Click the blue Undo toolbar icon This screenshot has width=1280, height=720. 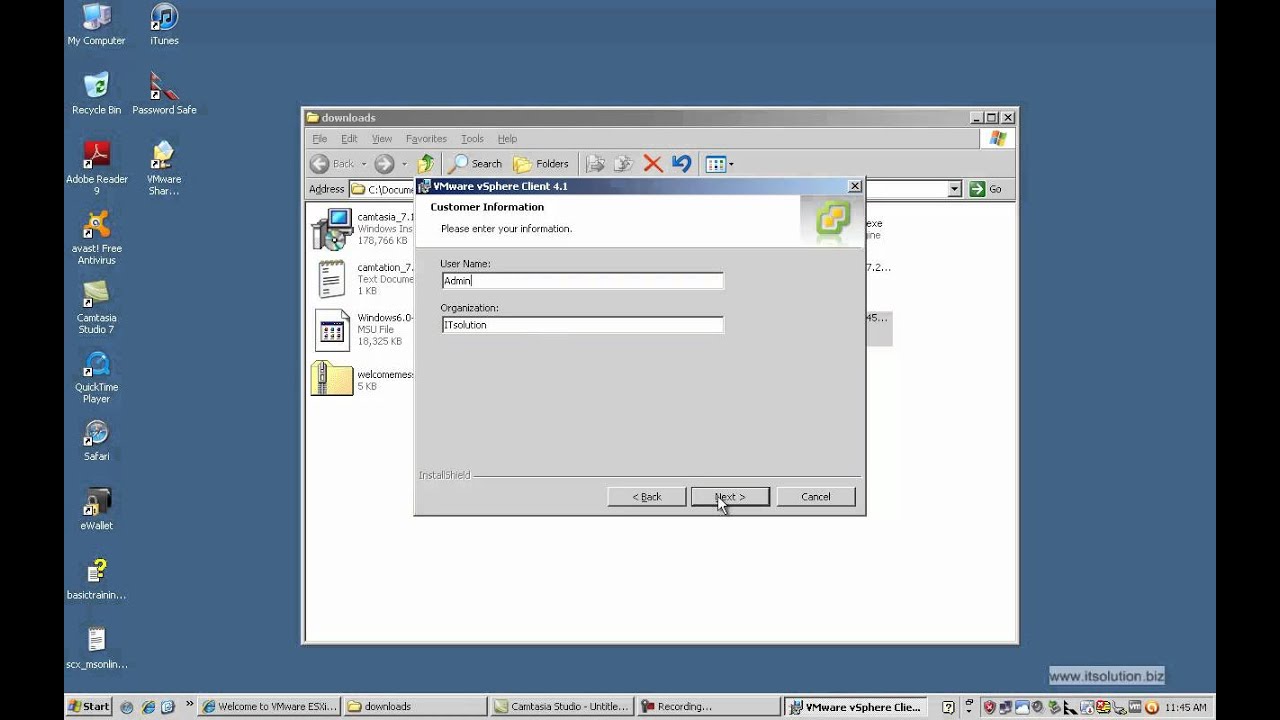click(682, 164)
